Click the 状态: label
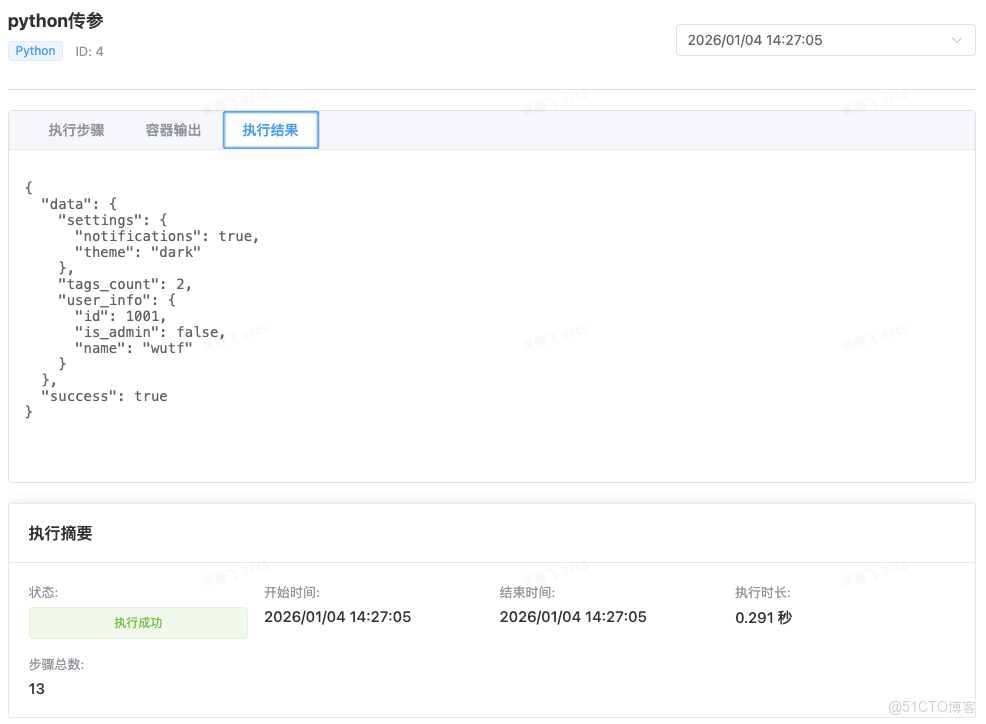This screenshot has height=724, width=986. [x=43, y=593]
